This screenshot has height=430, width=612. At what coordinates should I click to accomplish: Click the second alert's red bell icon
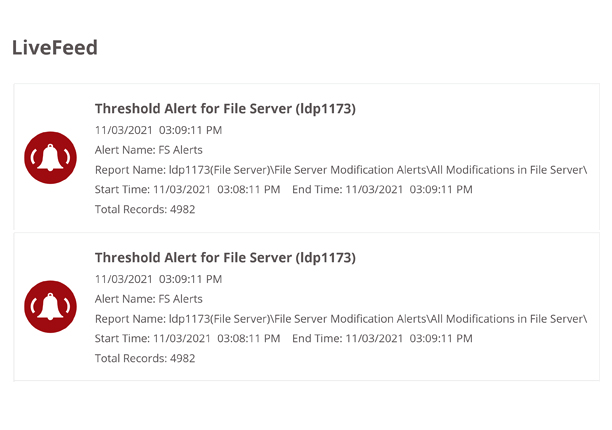coord(50,307)
